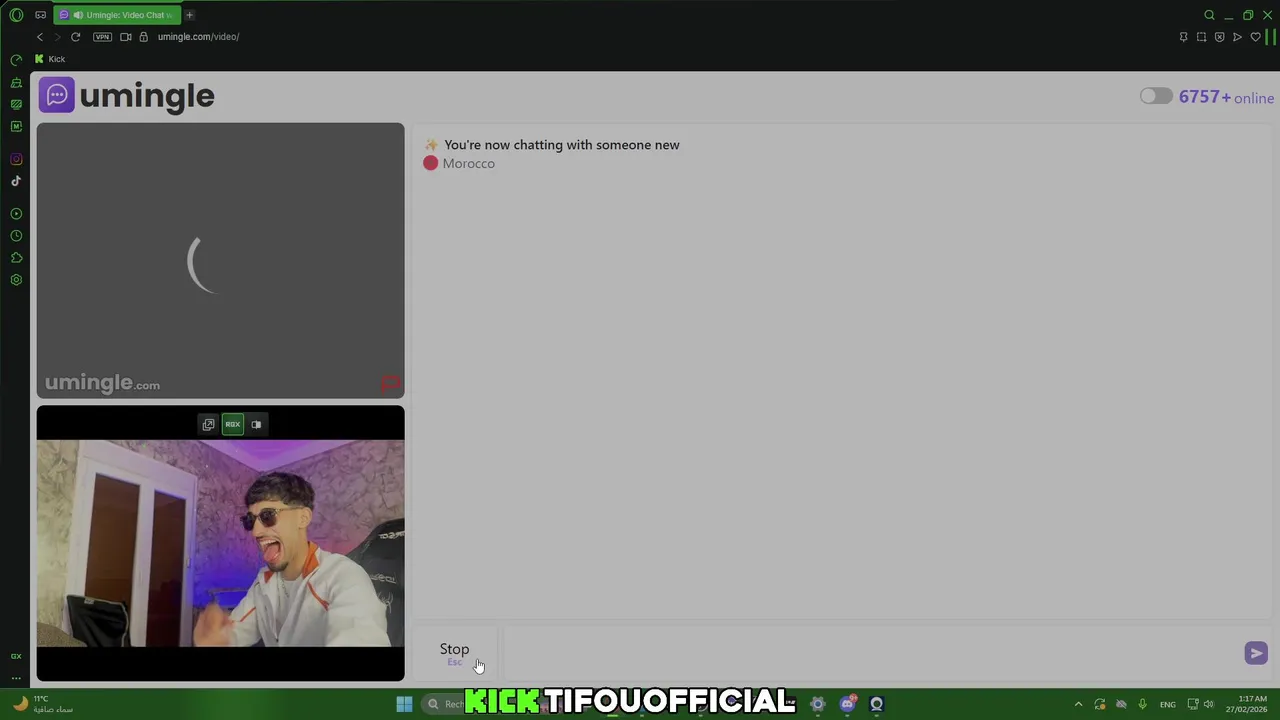Take a snapshot with the capture icon
This screenshot has height=720, width=1280.
point(1201,37)
